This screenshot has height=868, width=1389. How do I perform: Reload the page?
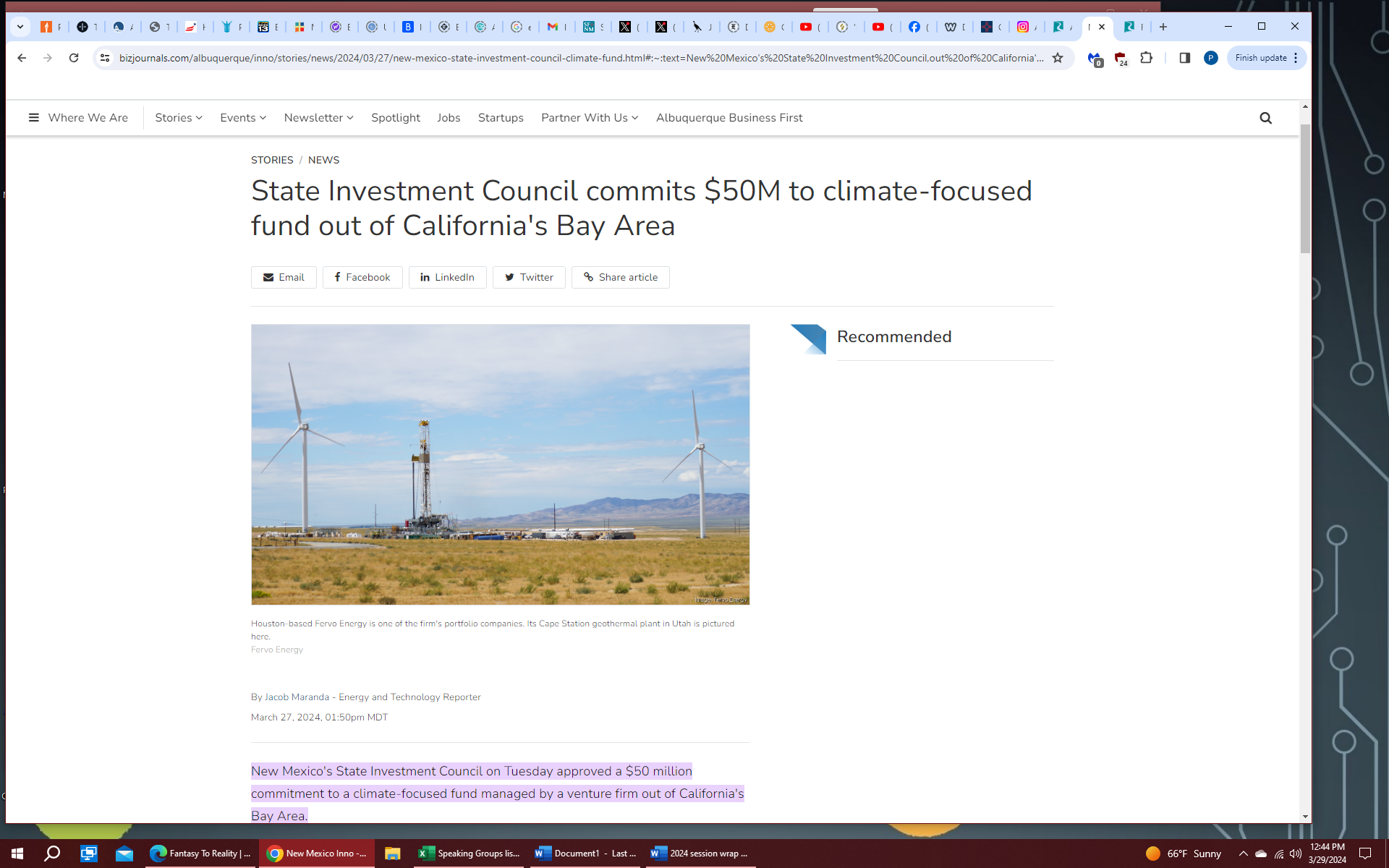74,58
